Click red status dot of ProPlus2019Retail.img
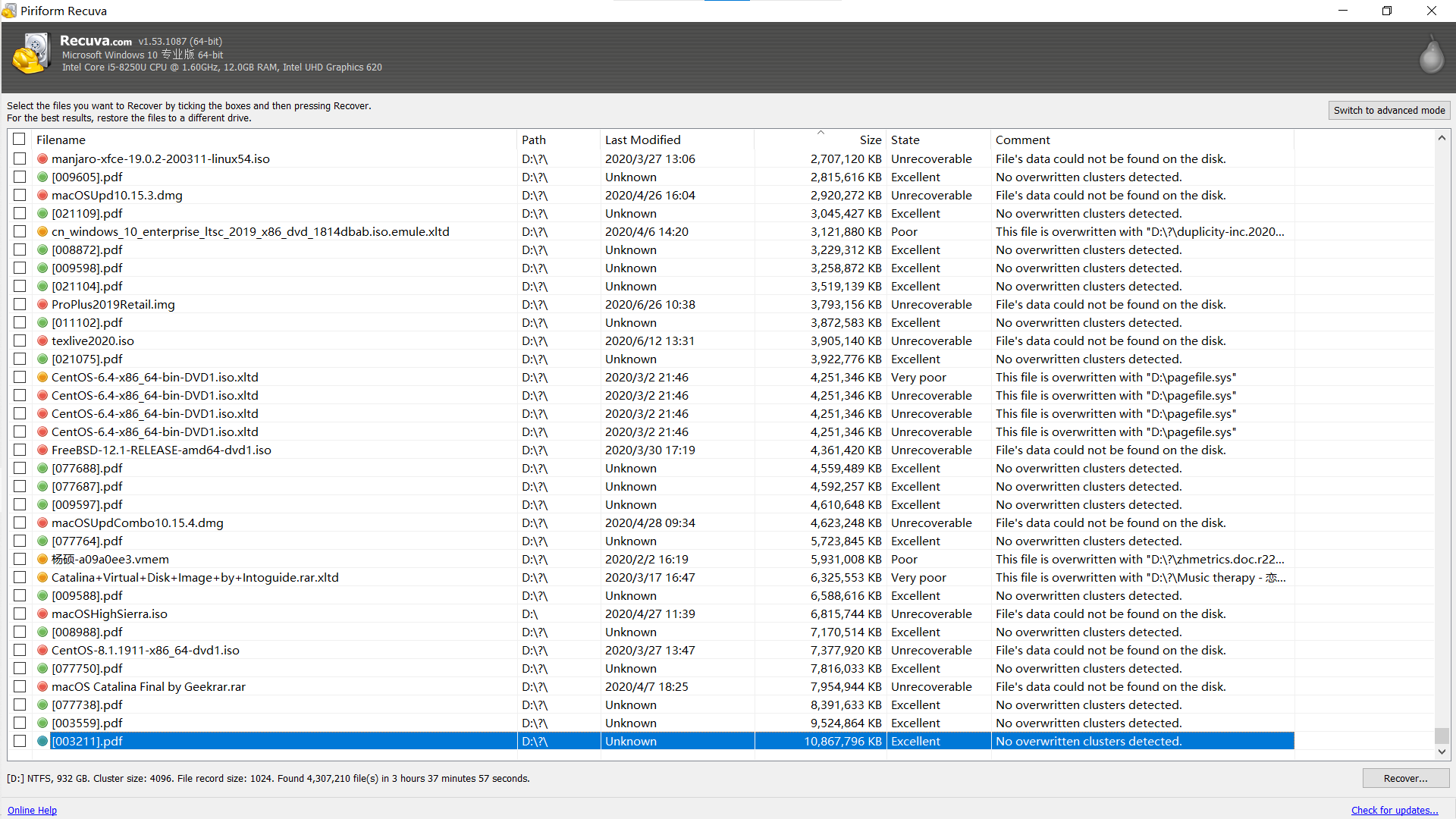Viewport: 1456px width, 819px height. pos(42,304)
